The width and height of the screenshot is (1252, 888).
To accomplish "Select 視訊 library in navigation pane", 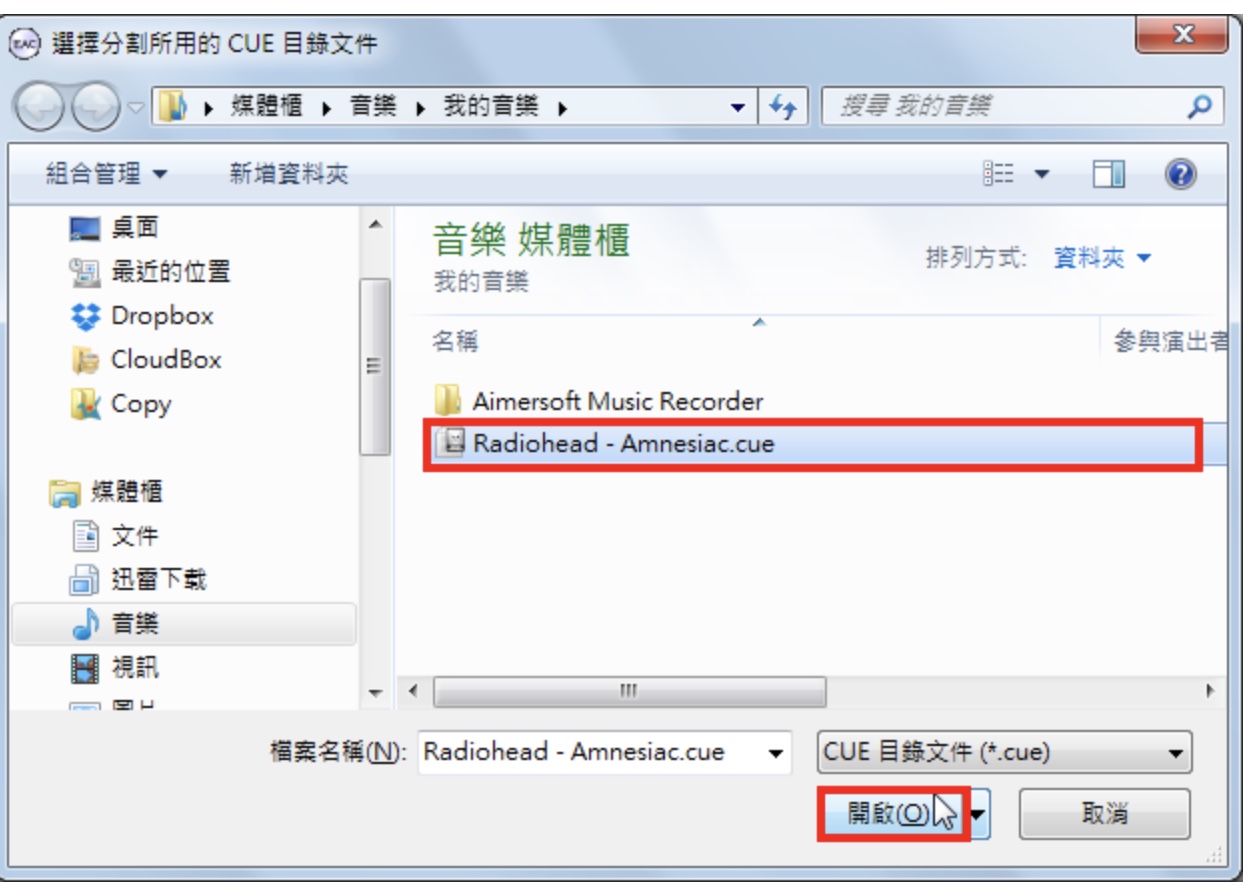I will coord(135,668).
